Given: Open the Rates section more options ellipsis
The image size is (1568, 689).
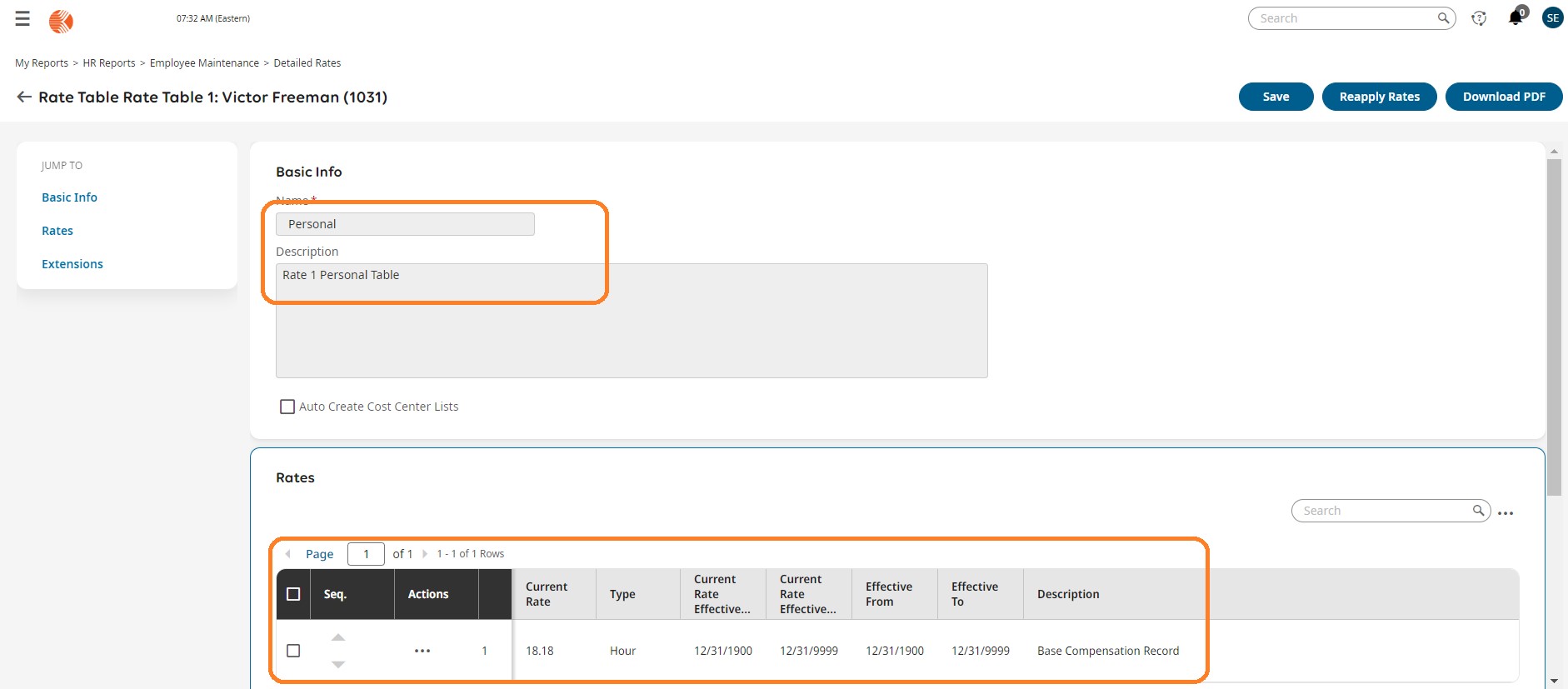Looking at the screenshot, I should tap(1506, 513).
